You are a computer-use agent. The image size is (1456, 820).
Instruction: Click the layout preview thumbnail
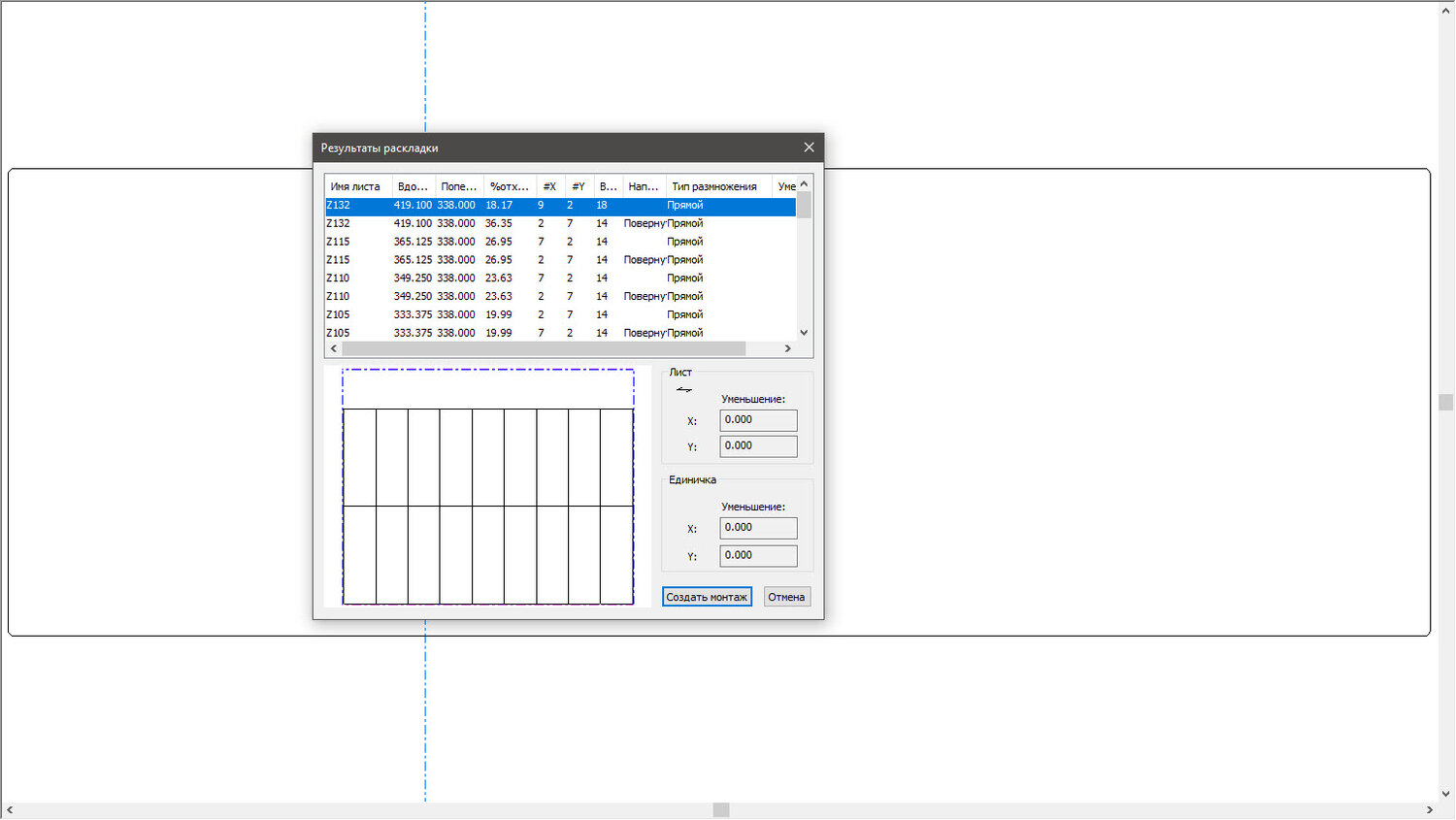(488, 486)
